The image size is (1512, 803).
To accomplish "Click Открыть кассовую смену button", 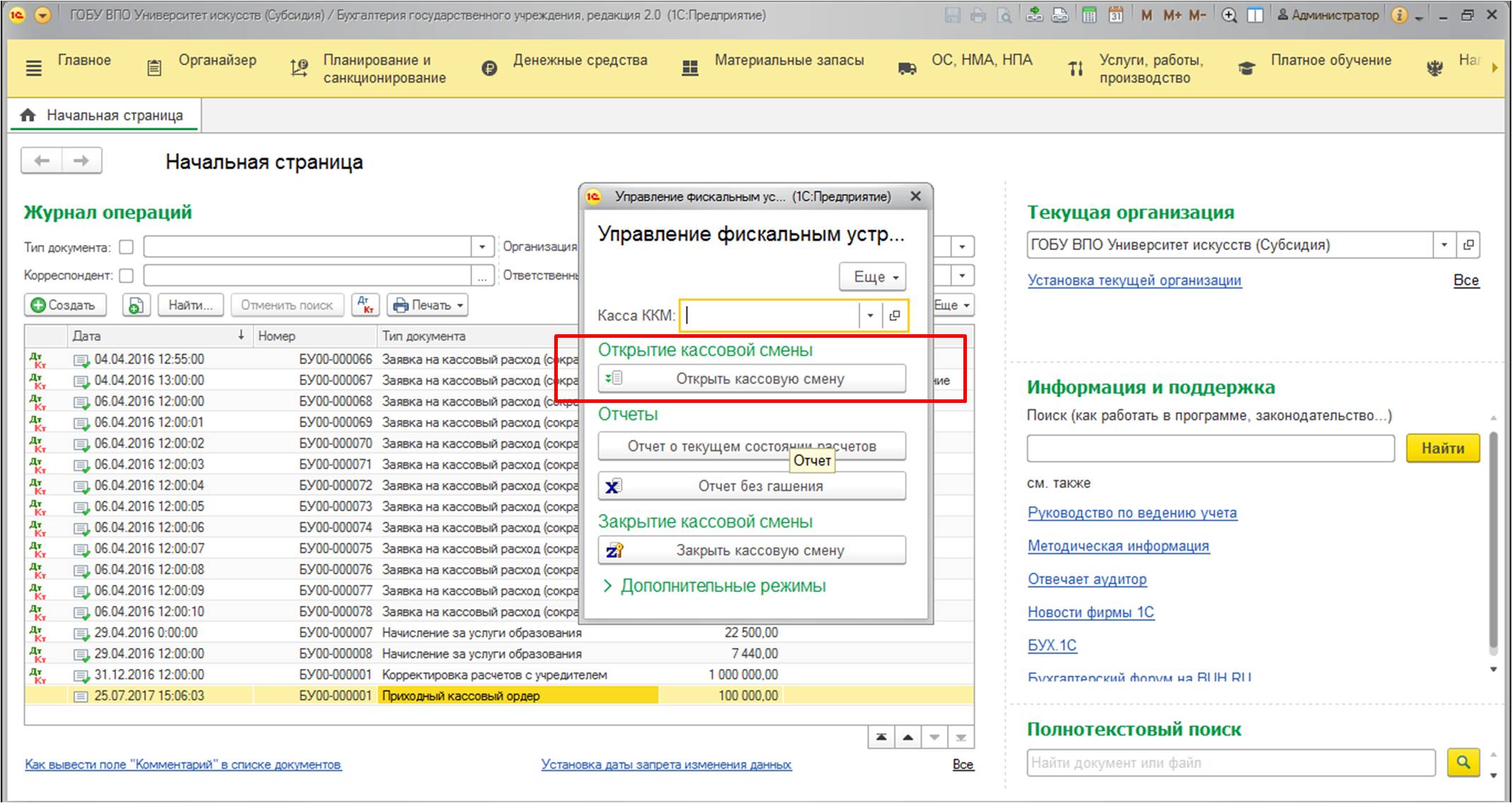I will pos(752,379).
